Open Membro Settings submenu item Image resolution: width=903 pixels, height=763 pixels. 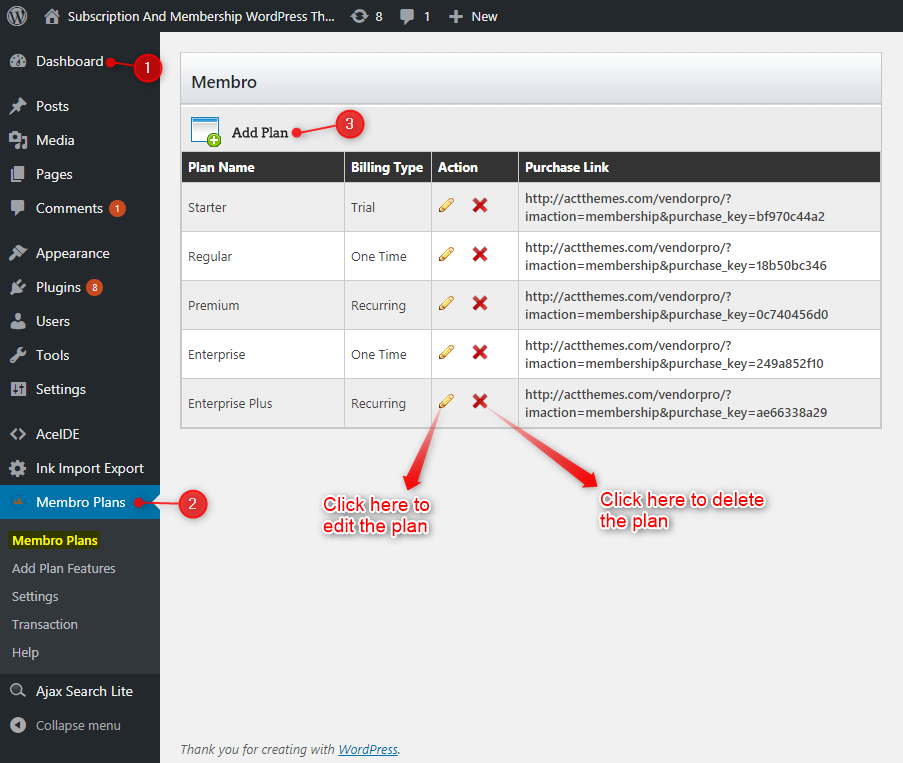[35, 597]
